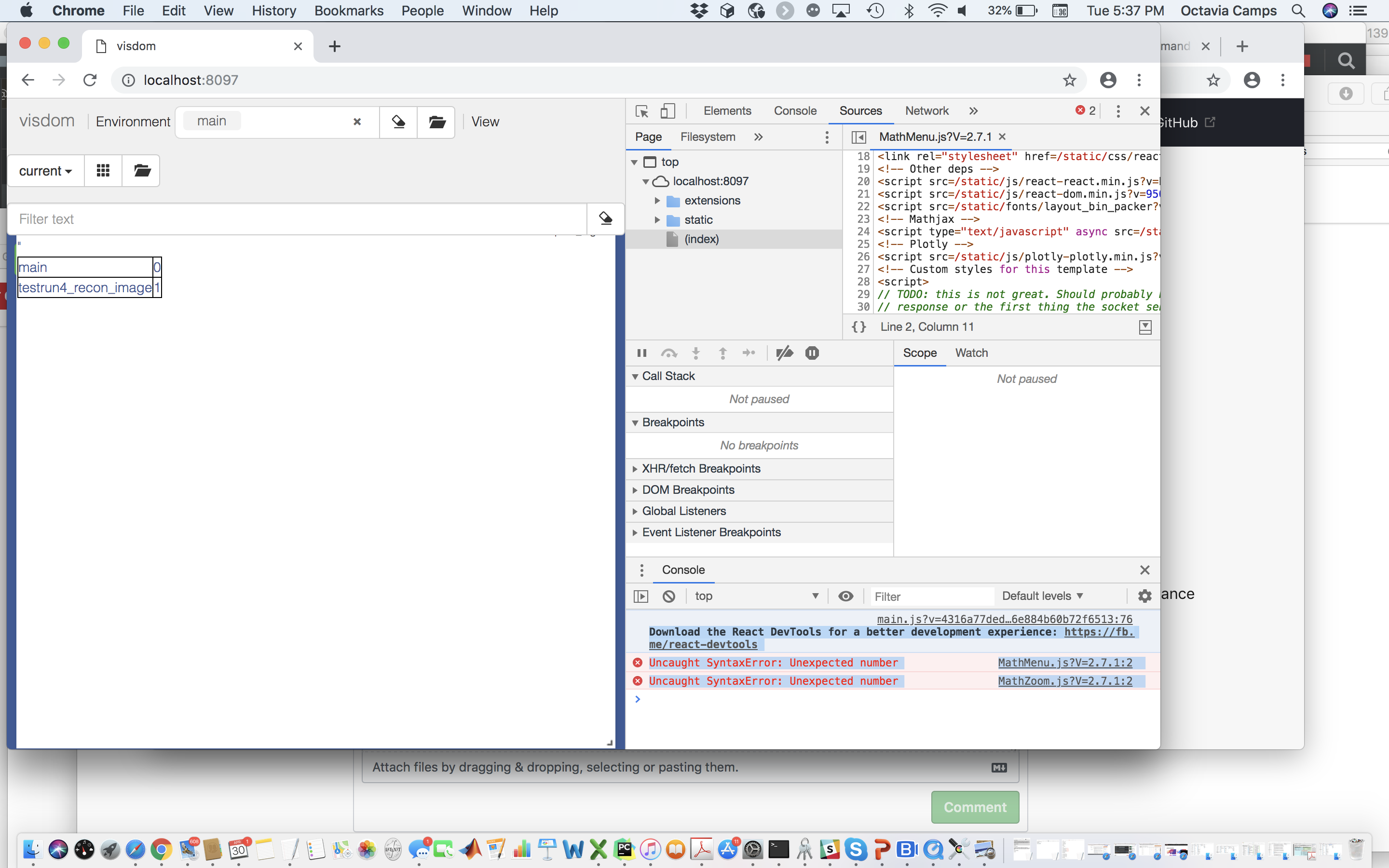Expand the extensions folder in the file tree

tap(658, 200)
